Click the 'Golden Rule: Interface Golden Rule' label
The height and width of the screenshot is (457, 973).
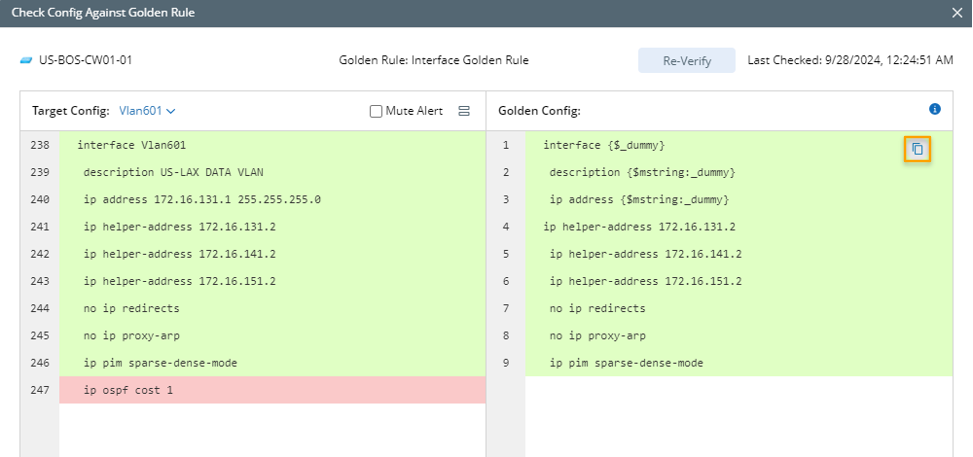[434, 60]
